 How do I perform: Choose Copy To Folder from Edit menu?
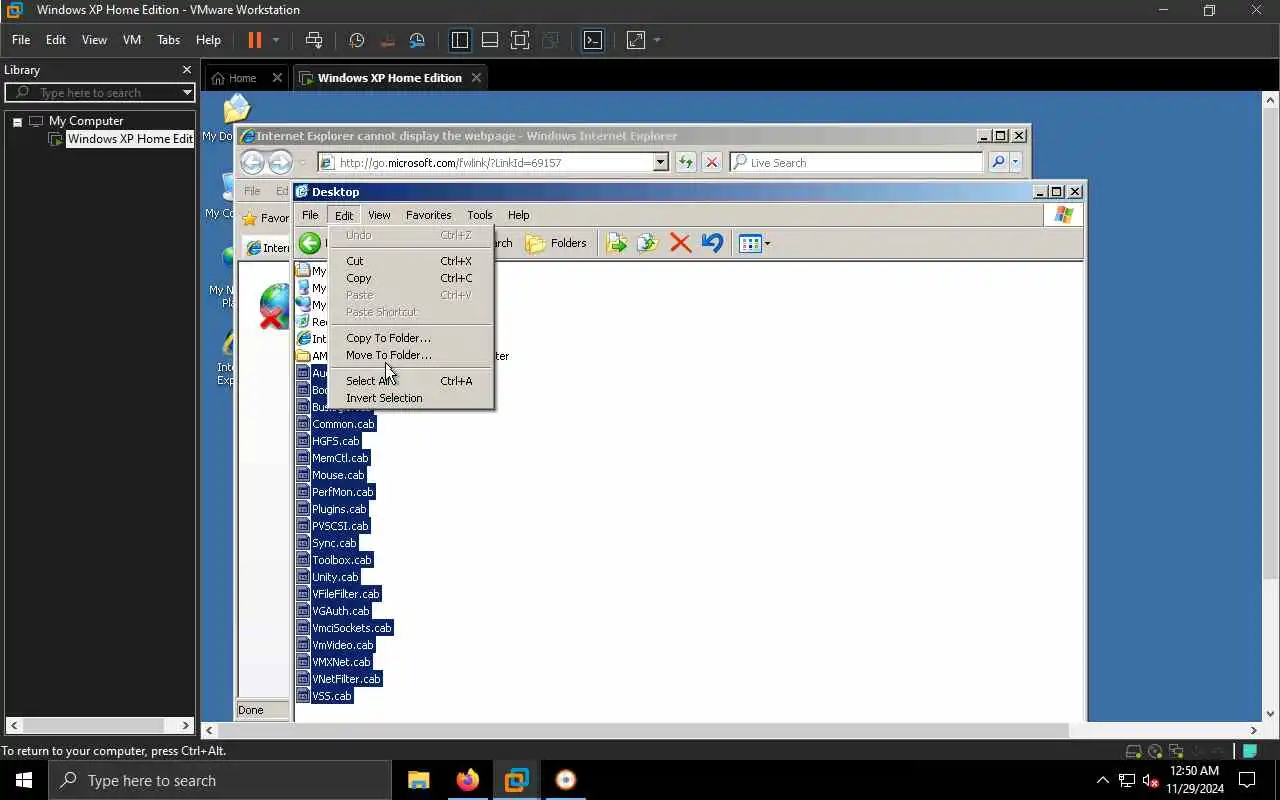[x=388, y=338]
